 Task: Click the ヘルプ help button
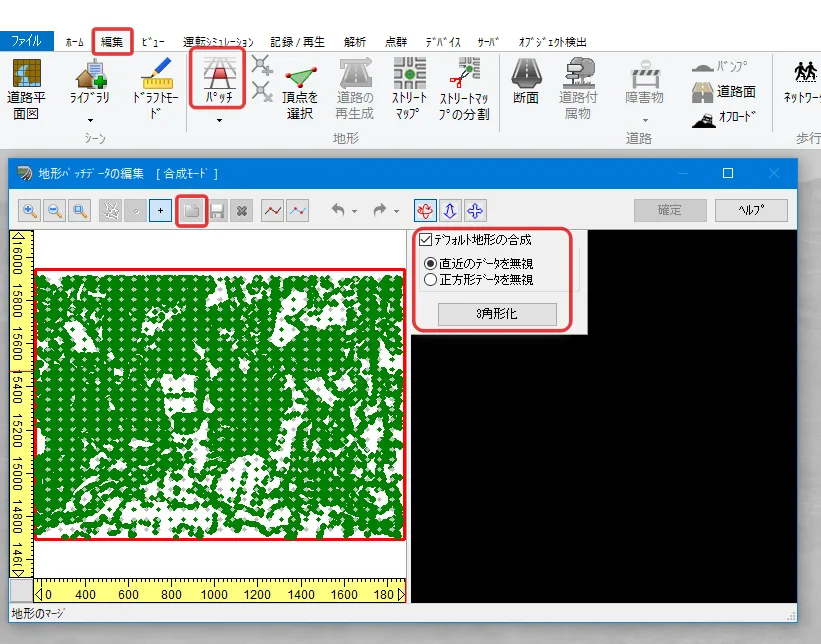(750, 210)
